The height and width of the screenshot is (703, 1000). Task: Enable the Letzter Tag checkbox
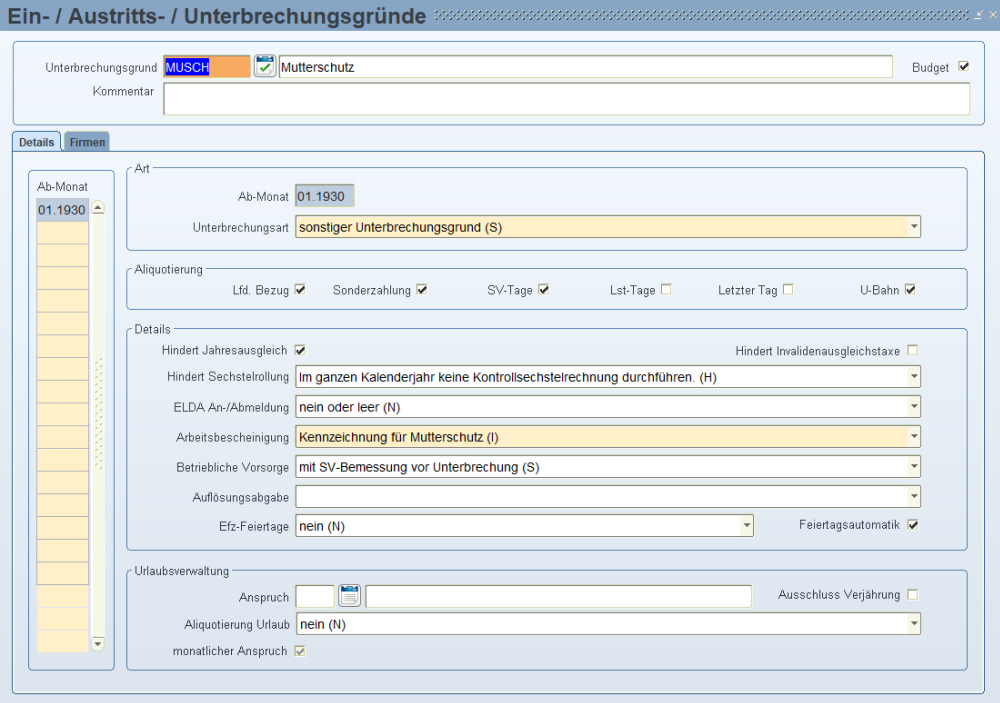tap(788, 290)
